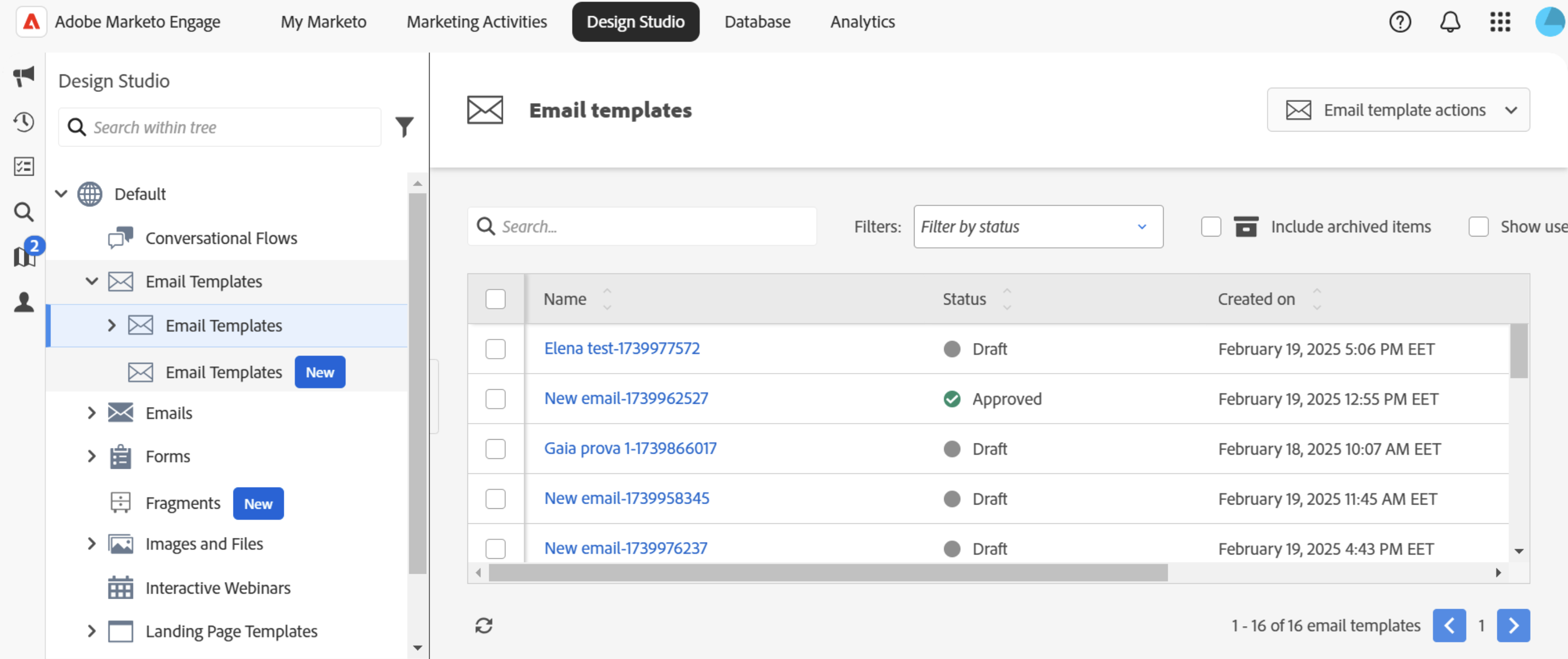Sort by Created on column arrows

pos(1316,299)
